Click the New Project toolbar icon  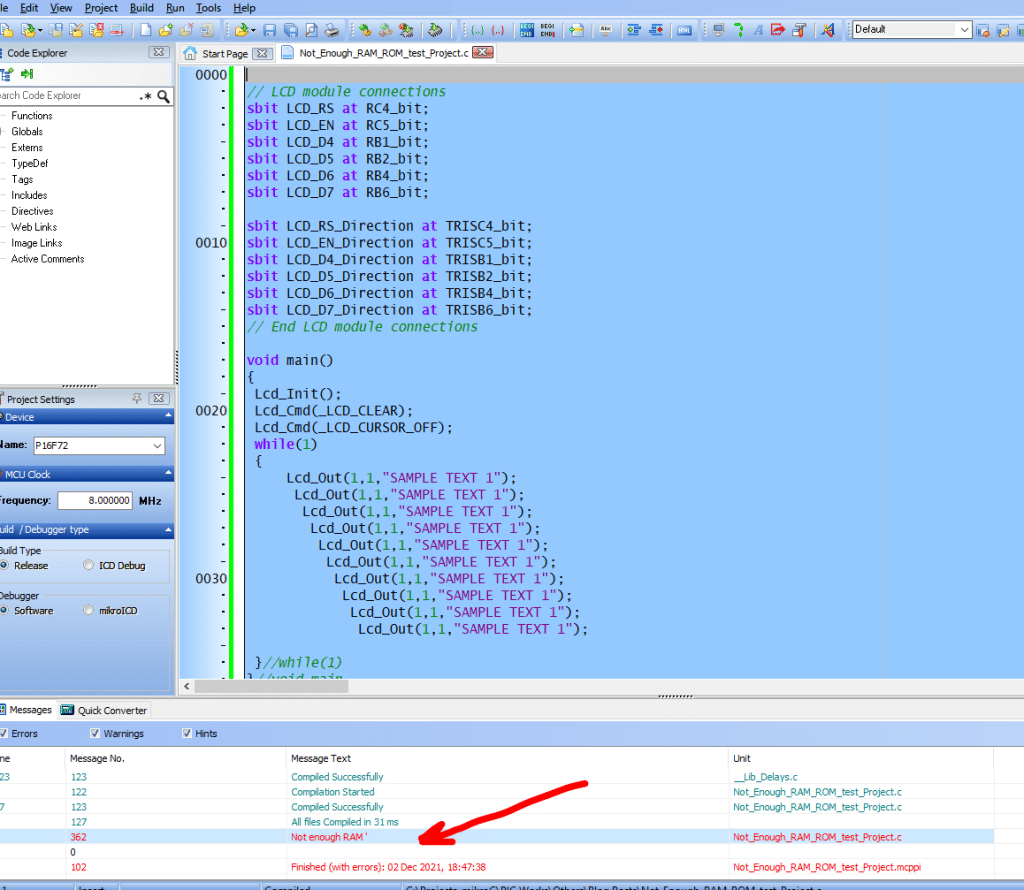(6, 30)
